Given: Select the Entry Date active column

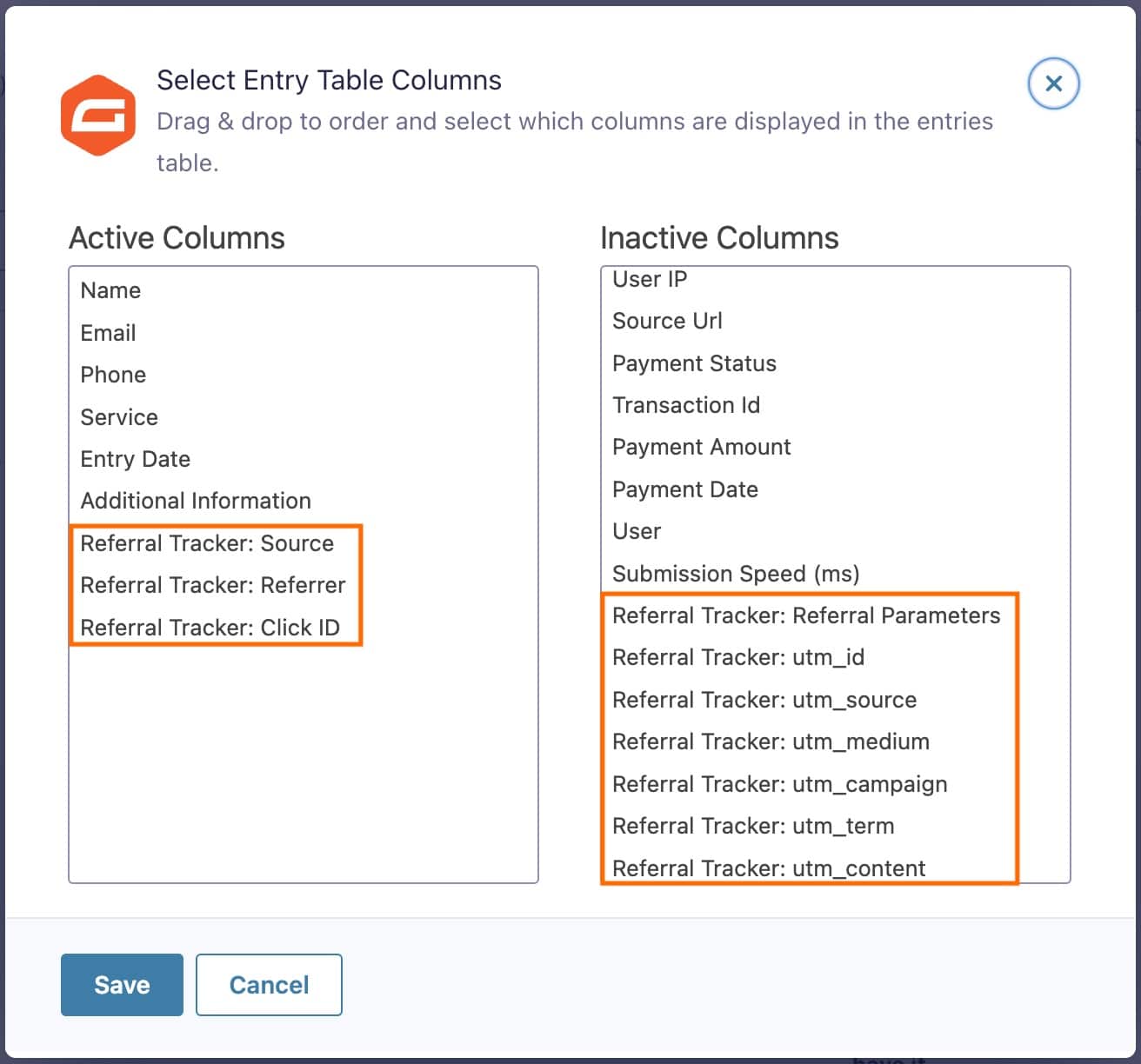Looking at the screenshot, I should (x=135, y=458).
